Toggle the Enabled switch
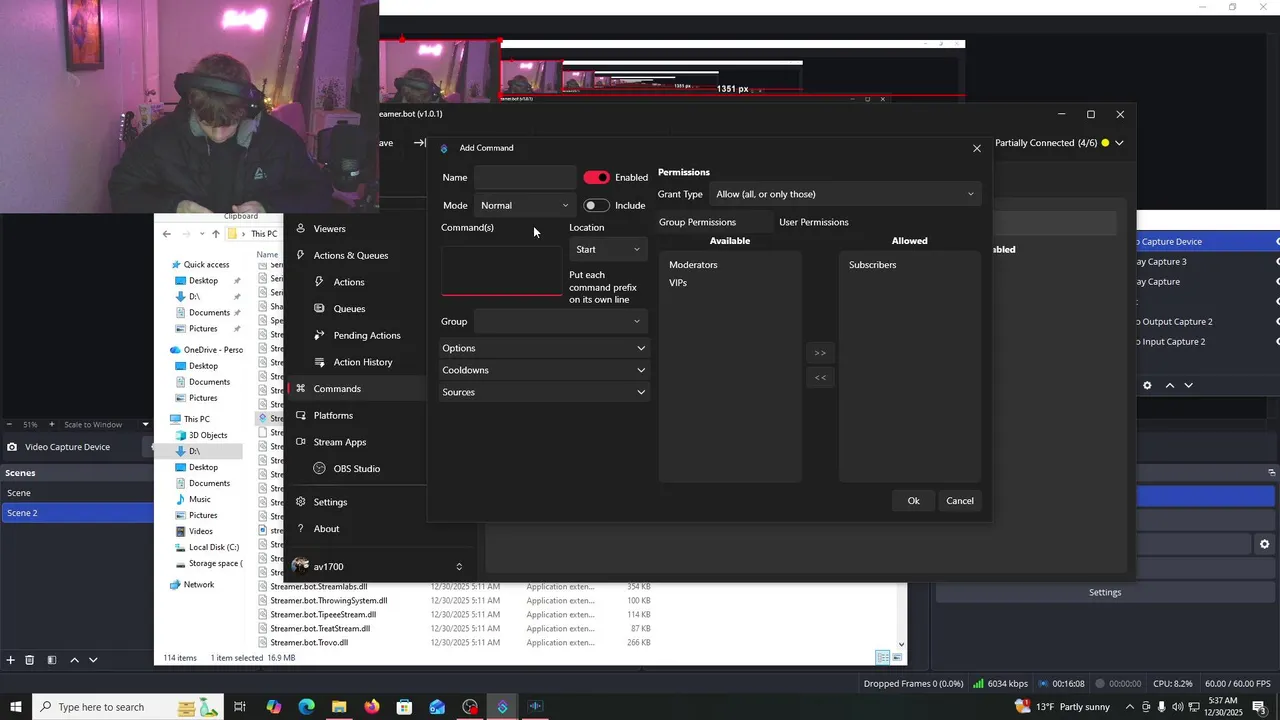Image resolution: width=1280 pixels, height=720 pixels. (x=597, y=177)
